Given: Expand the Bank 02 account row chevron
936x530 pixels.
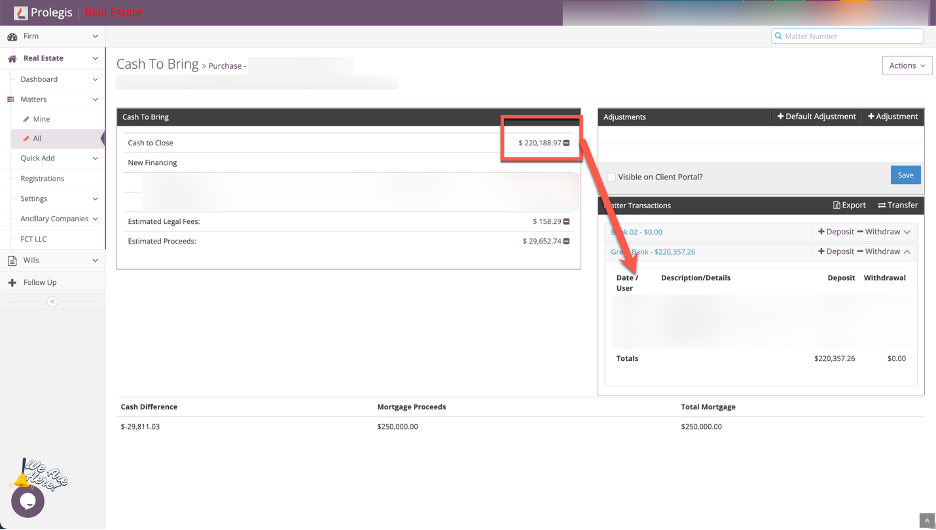Looking at the screenshot, I should (907, 232).
